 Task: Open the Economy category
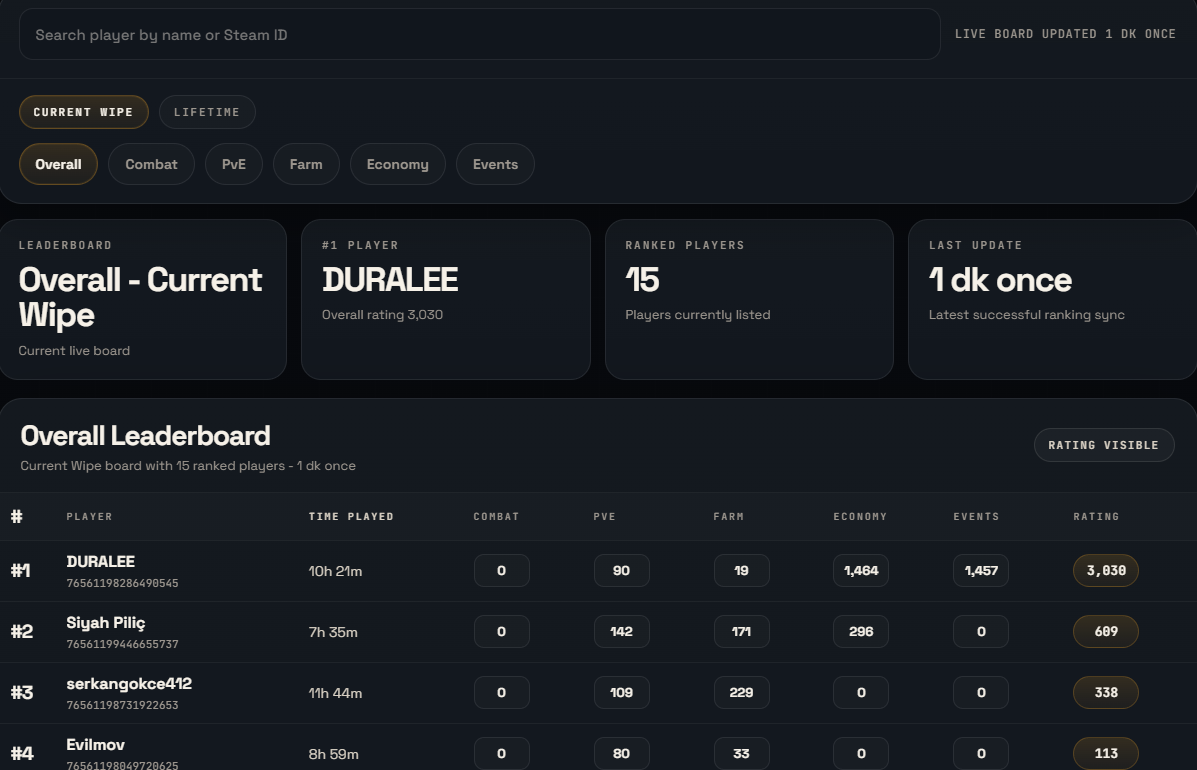coord(397,164)
